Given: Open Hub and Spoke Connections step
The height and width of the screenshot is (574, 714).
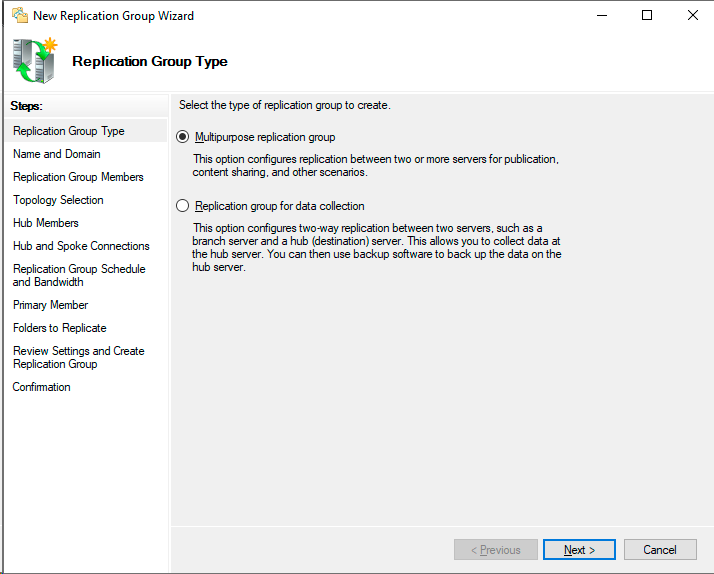Looking at the screenshot, I should coord(81,246).
